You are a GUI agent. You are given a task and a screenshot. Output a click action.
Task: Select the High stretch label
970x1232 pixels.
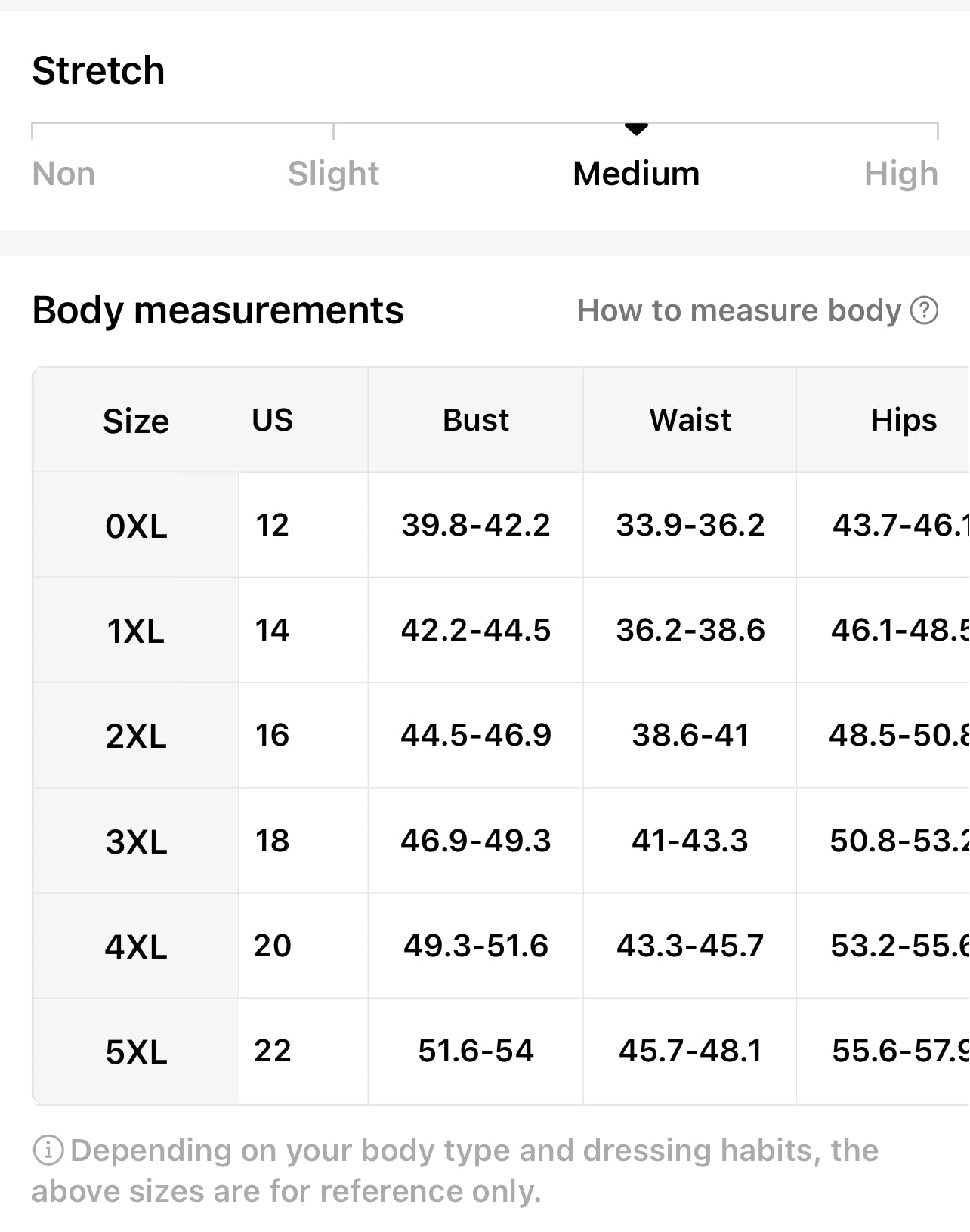pos(900,174)
